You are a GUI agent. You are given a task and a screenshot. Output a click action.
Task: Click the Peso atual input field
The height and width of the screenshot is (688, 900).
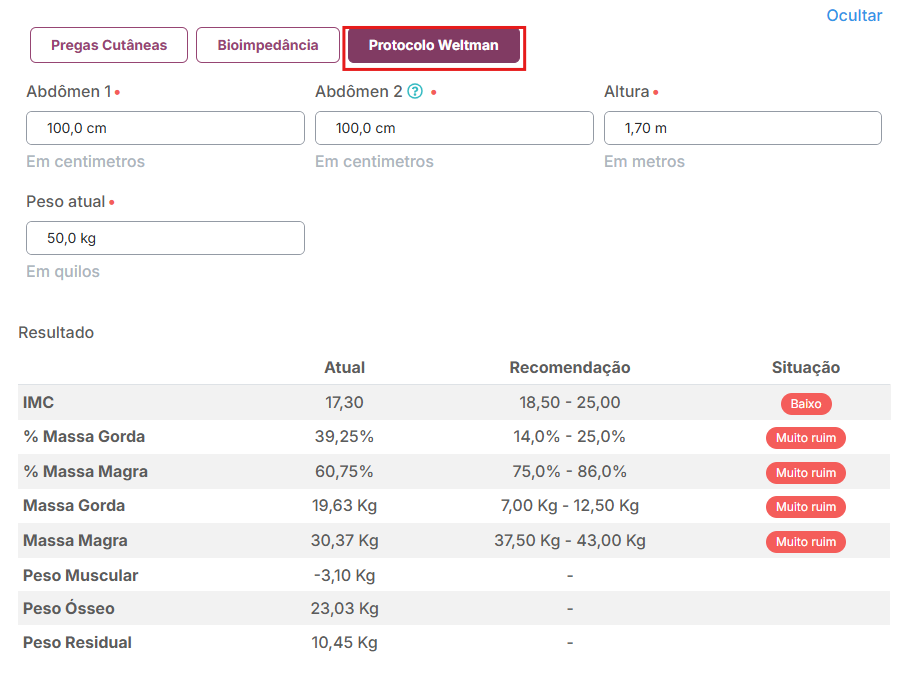coord(165,238)
